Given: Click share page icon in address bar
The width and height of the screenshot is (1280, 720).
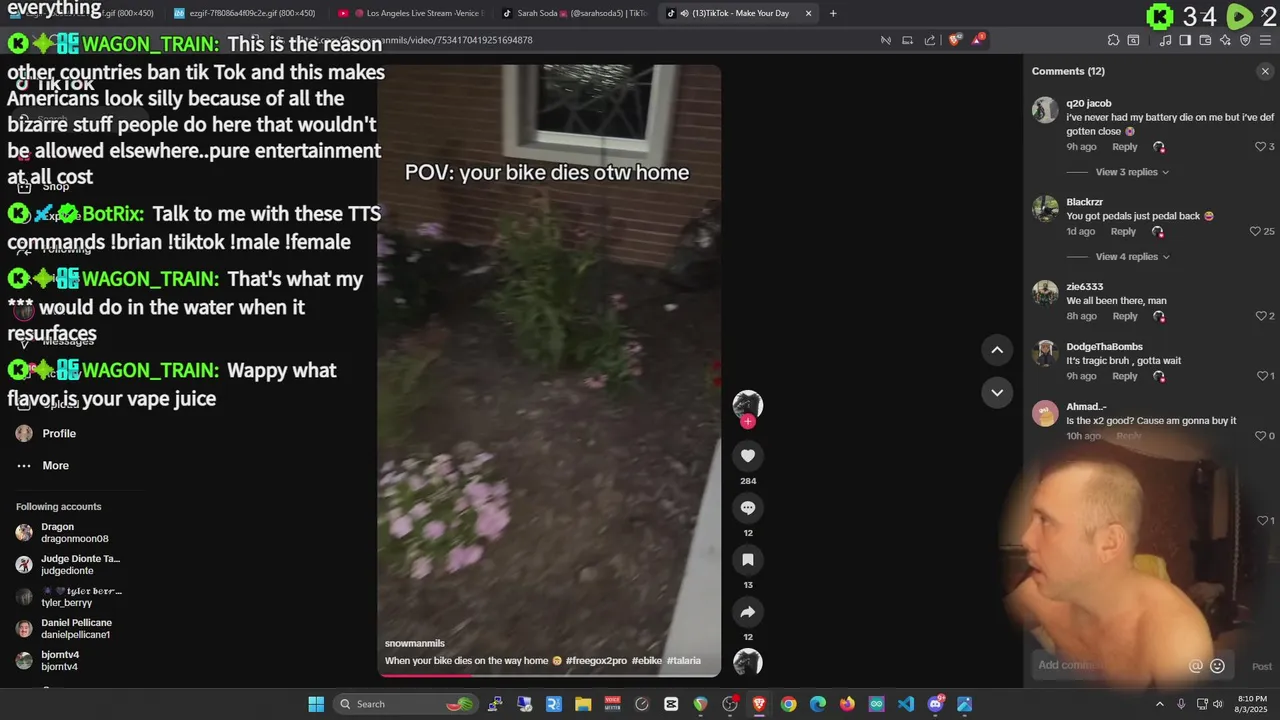Looking at the screenshot, I should [x=930, y=40].
